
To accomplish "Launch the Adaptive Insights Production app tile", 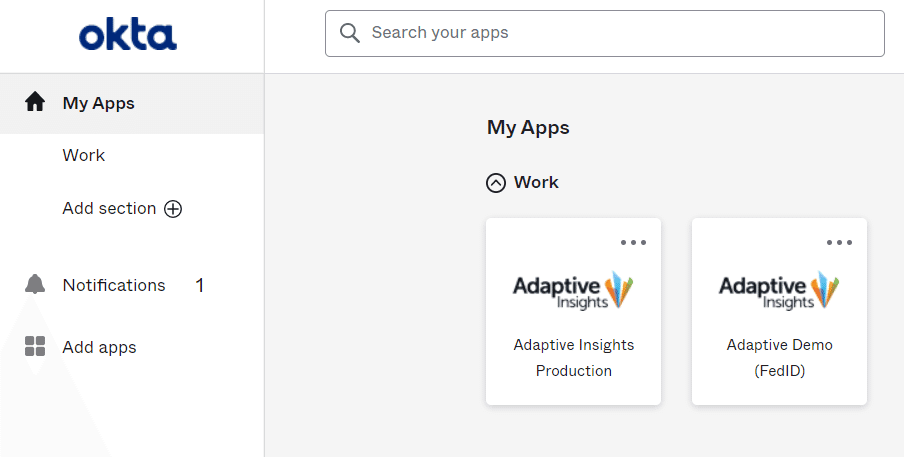I will [x=573, y=357].
